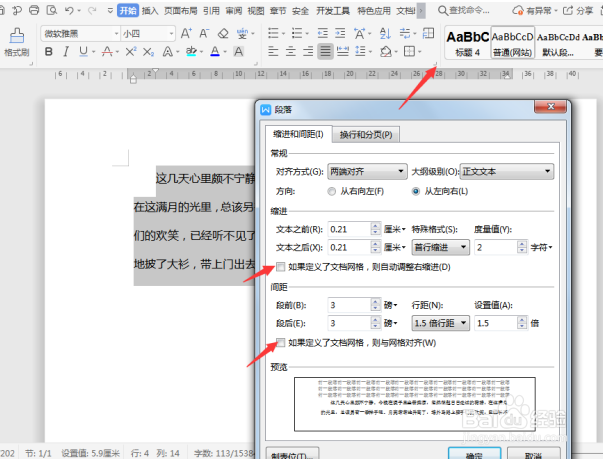Apply blue font color A icon
The width and height of the screenshot is (603, 459).
point(215,52)
